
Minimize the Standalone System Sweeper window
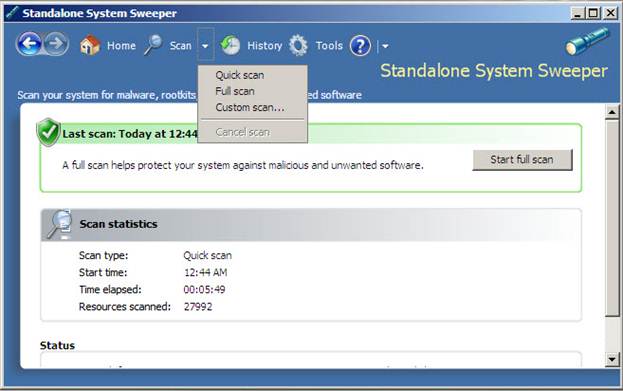[578, 14]
